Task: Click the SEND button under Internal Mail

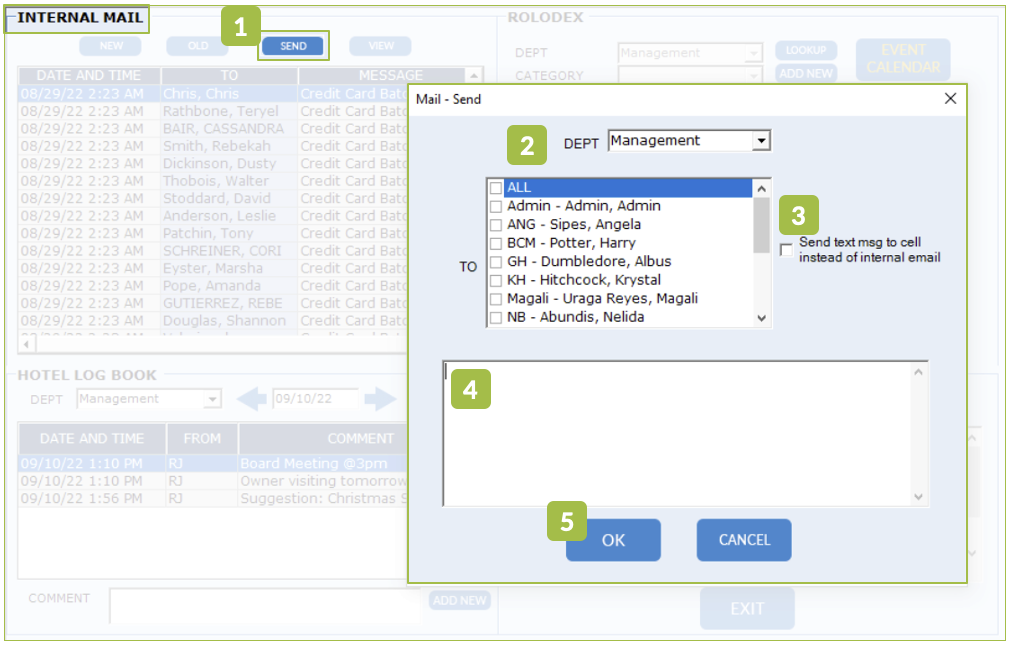Action: [x=293, y=46]
